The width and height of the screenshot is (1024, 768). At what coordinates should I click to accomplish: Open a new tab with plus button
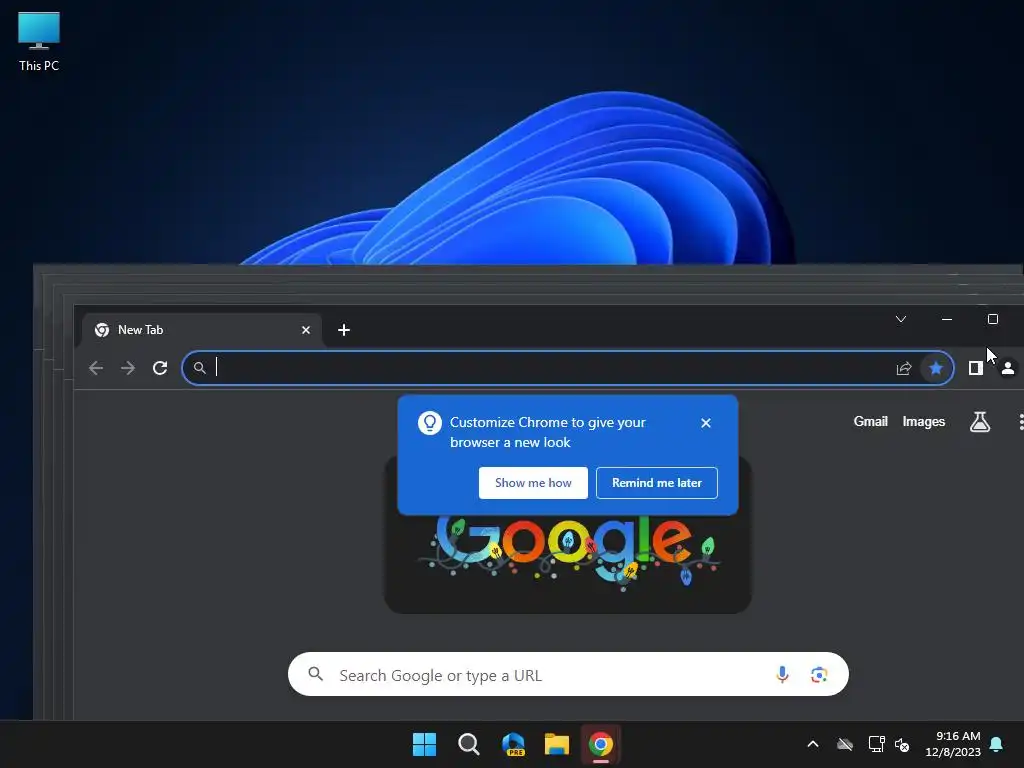point(344,330)
